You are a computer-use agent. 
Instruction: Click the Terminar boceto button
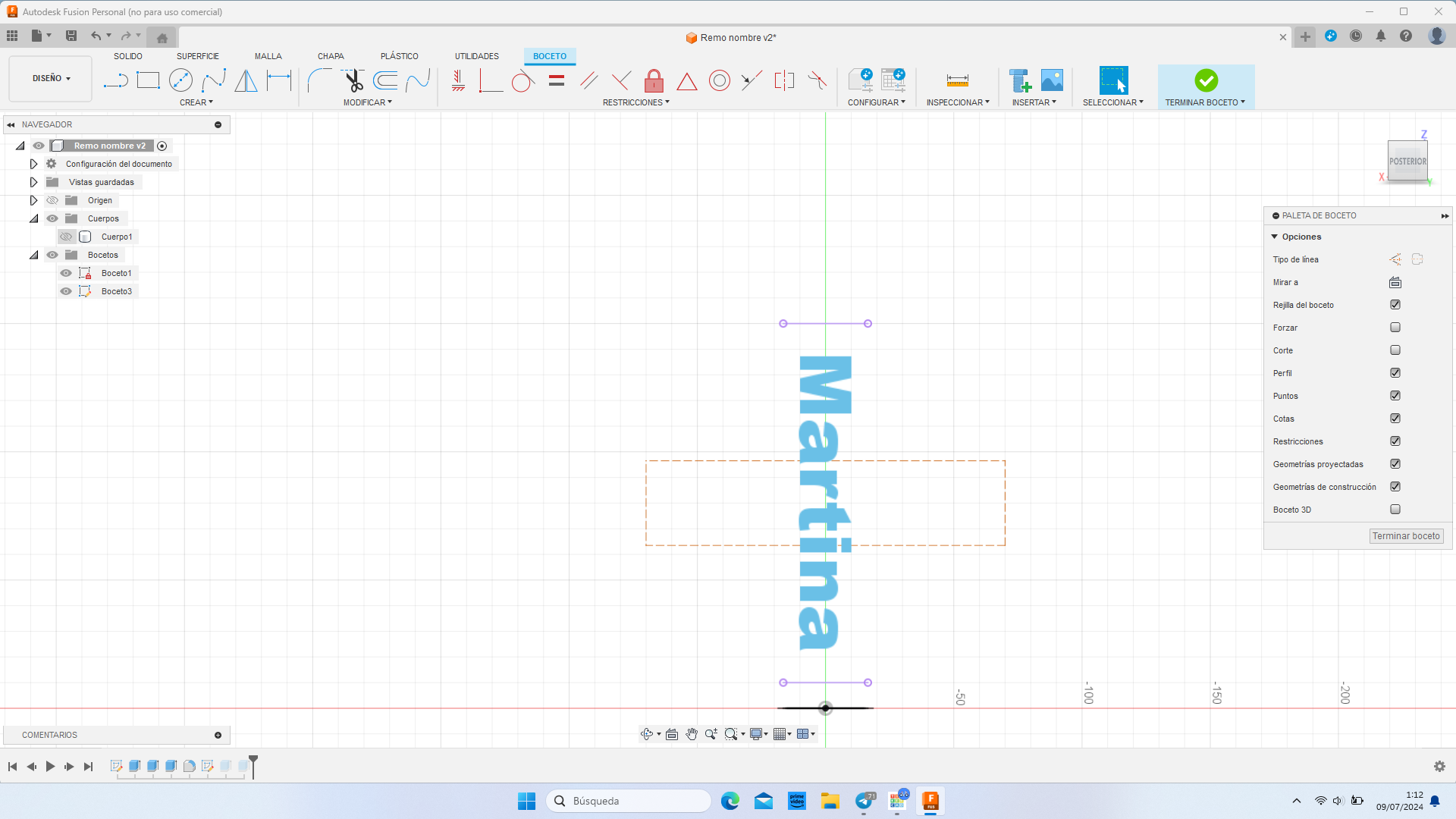[1406, 536]
